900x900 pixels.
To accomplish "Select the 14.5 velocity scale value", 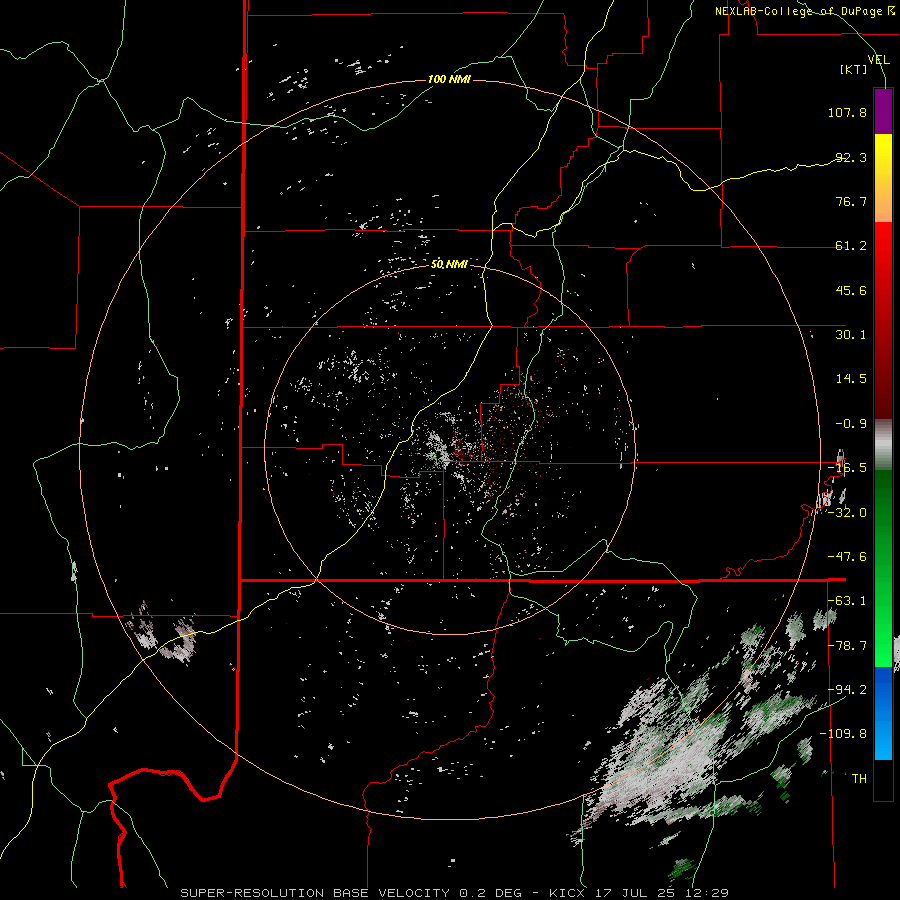I will click(851, 379).
